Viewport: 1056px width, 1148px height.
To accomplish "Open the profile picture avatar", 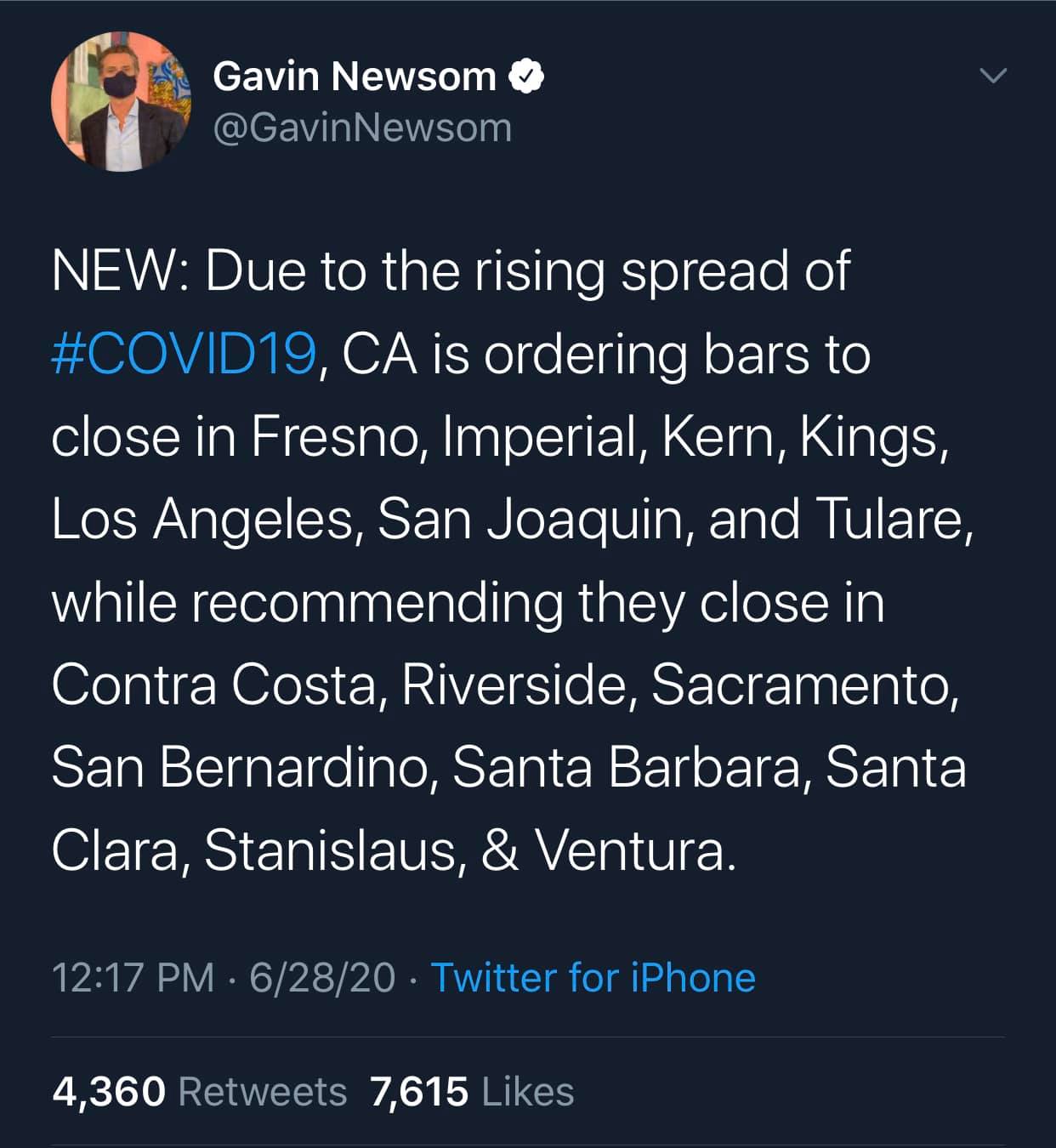I will [x=121, y=102].
